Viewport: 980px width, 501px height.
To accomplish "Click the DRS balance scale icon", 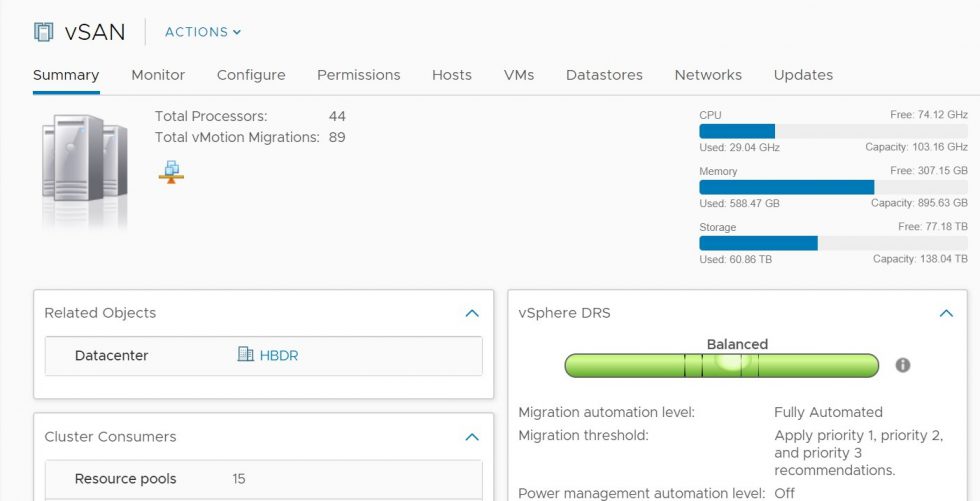I will pos(171,172).
